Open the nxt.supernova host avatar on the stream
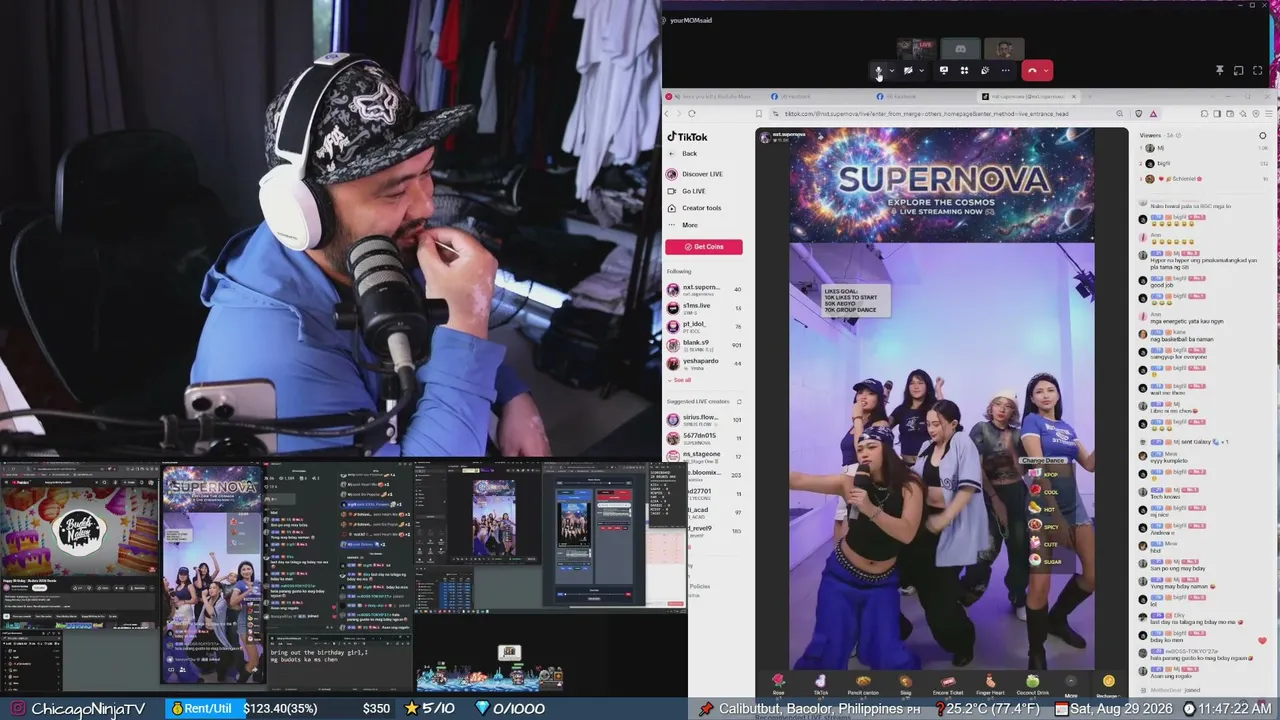The width and height of the screenshot is (1280, 720). pos(765,136)
